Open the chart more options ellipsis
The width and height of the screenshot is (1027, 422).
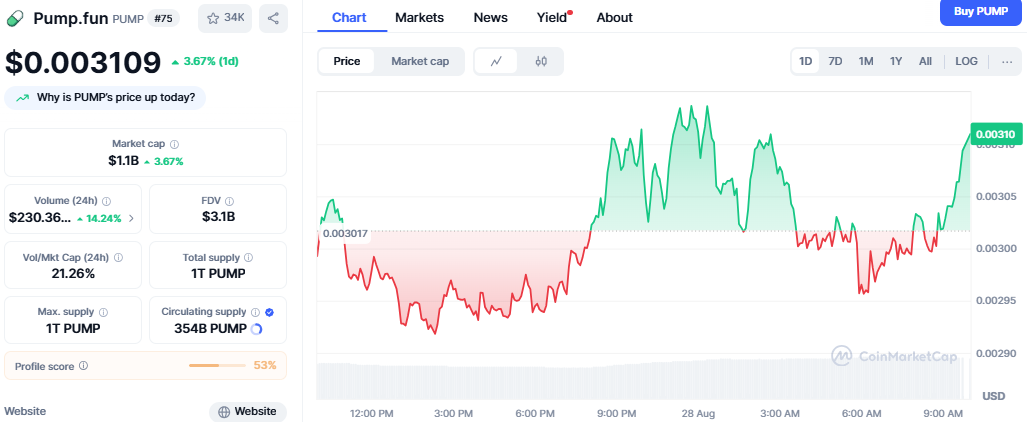point(1007,62)
